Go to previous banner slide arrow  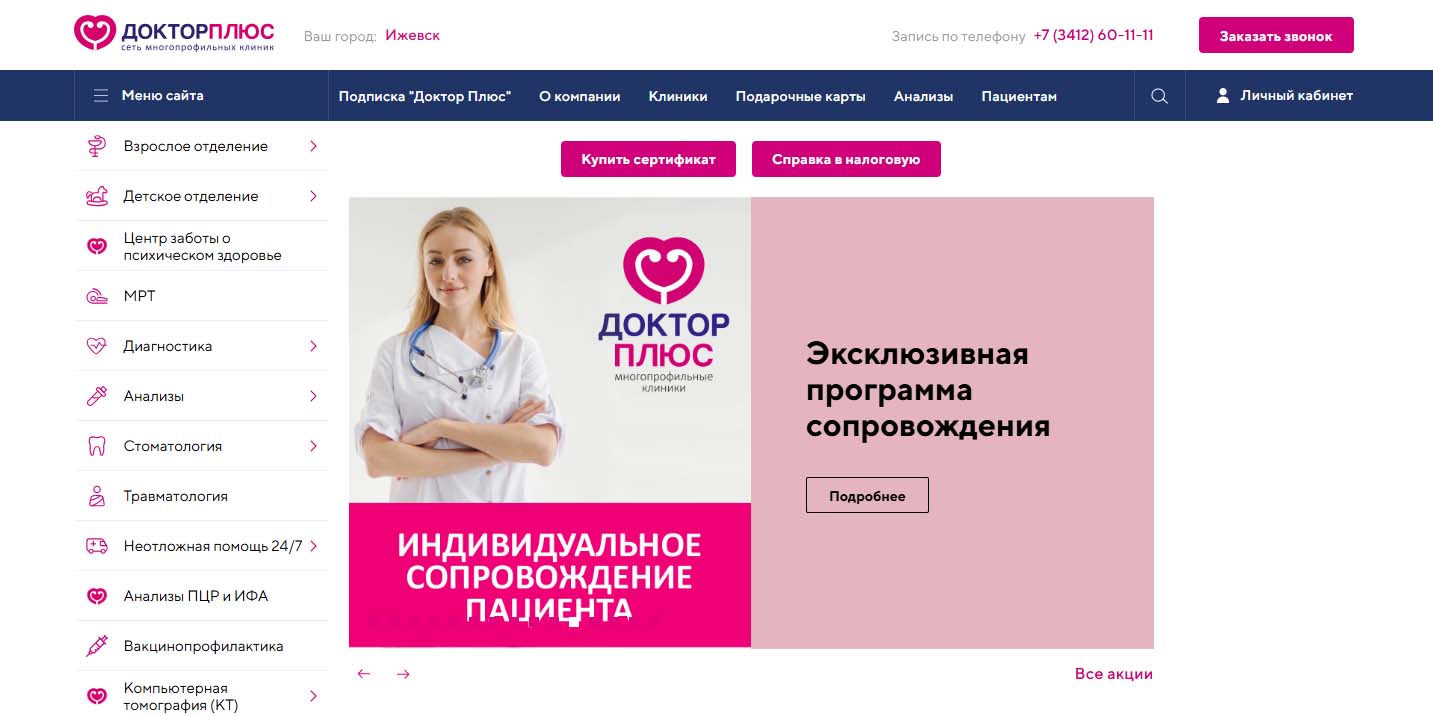pyautogui.click(x=364, y=674)
